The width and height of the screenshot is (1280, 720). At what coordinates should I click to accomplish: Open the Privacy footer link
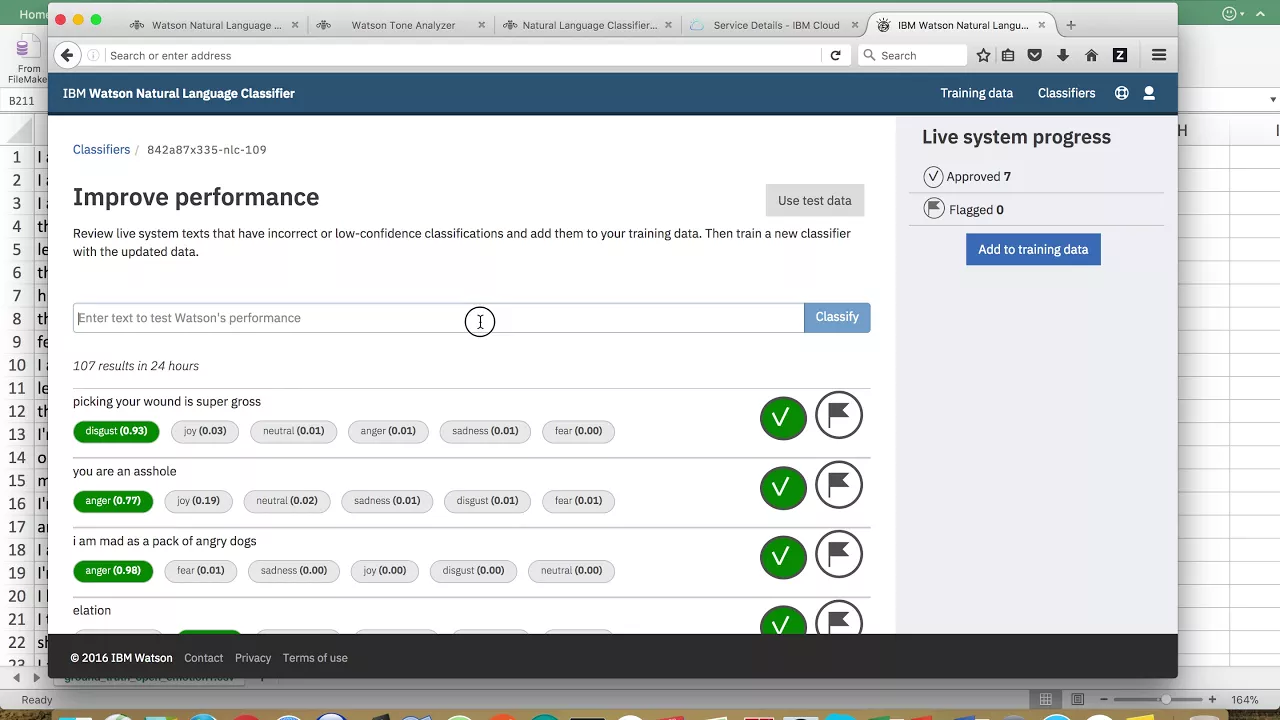(253, 658)
